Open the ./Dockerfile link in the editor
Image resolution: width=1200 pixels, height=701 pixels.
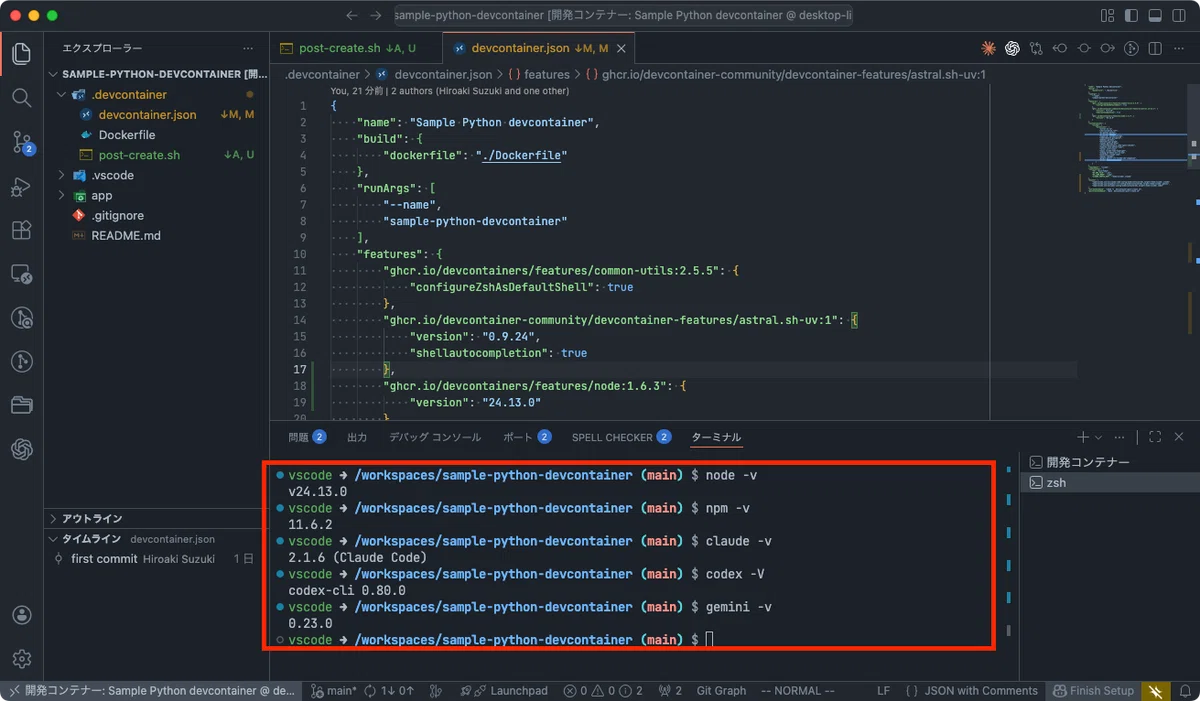(x=522, y=155)
